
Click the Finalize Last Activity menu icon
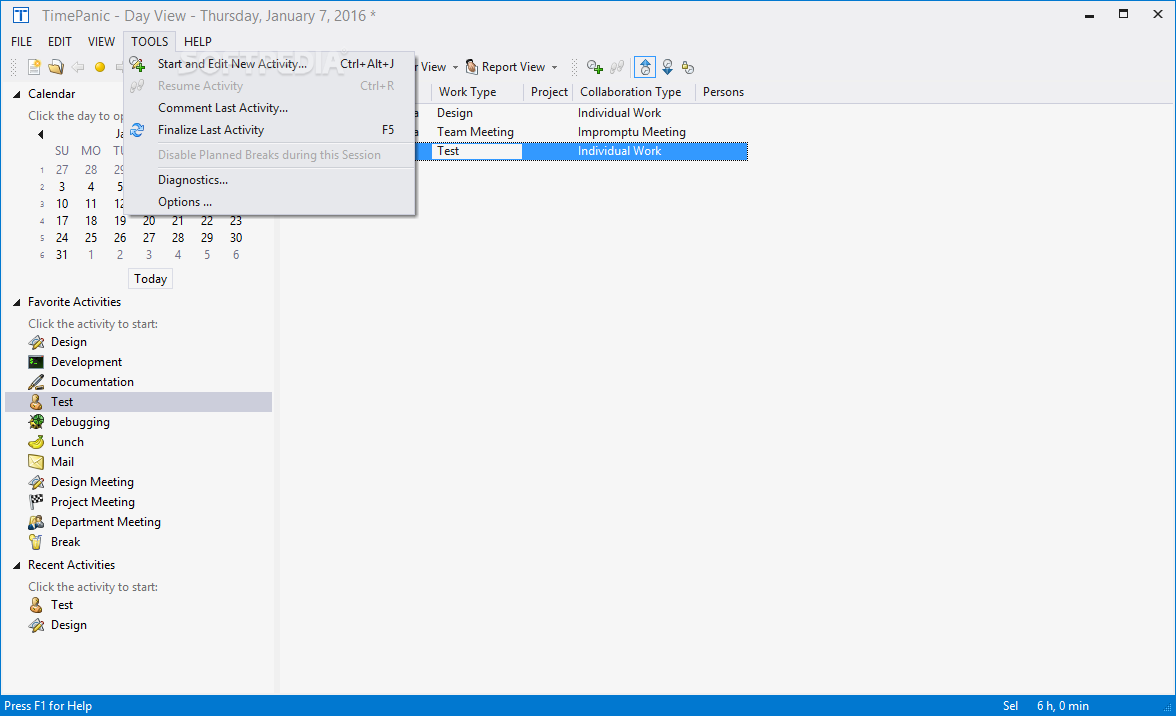pyautogui.click(x=137, y=130)
